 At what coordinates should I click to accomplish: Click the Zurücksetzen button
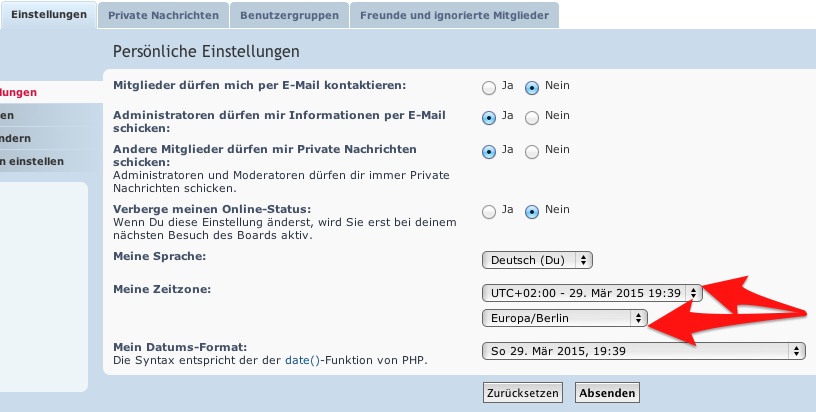coord(522,392)
